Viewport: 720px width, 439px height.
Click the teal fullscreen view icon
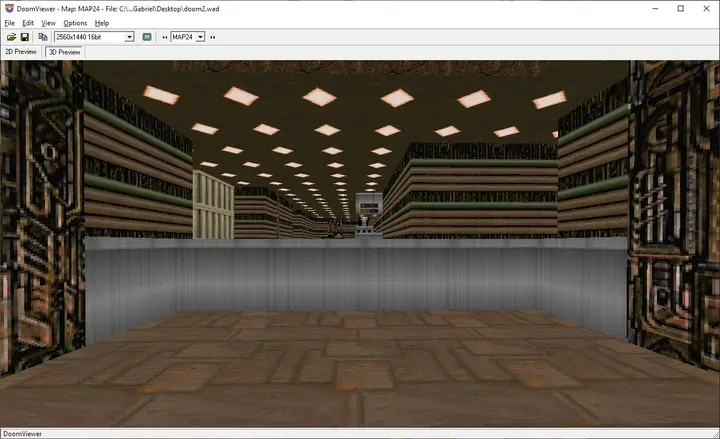point(147,37)
